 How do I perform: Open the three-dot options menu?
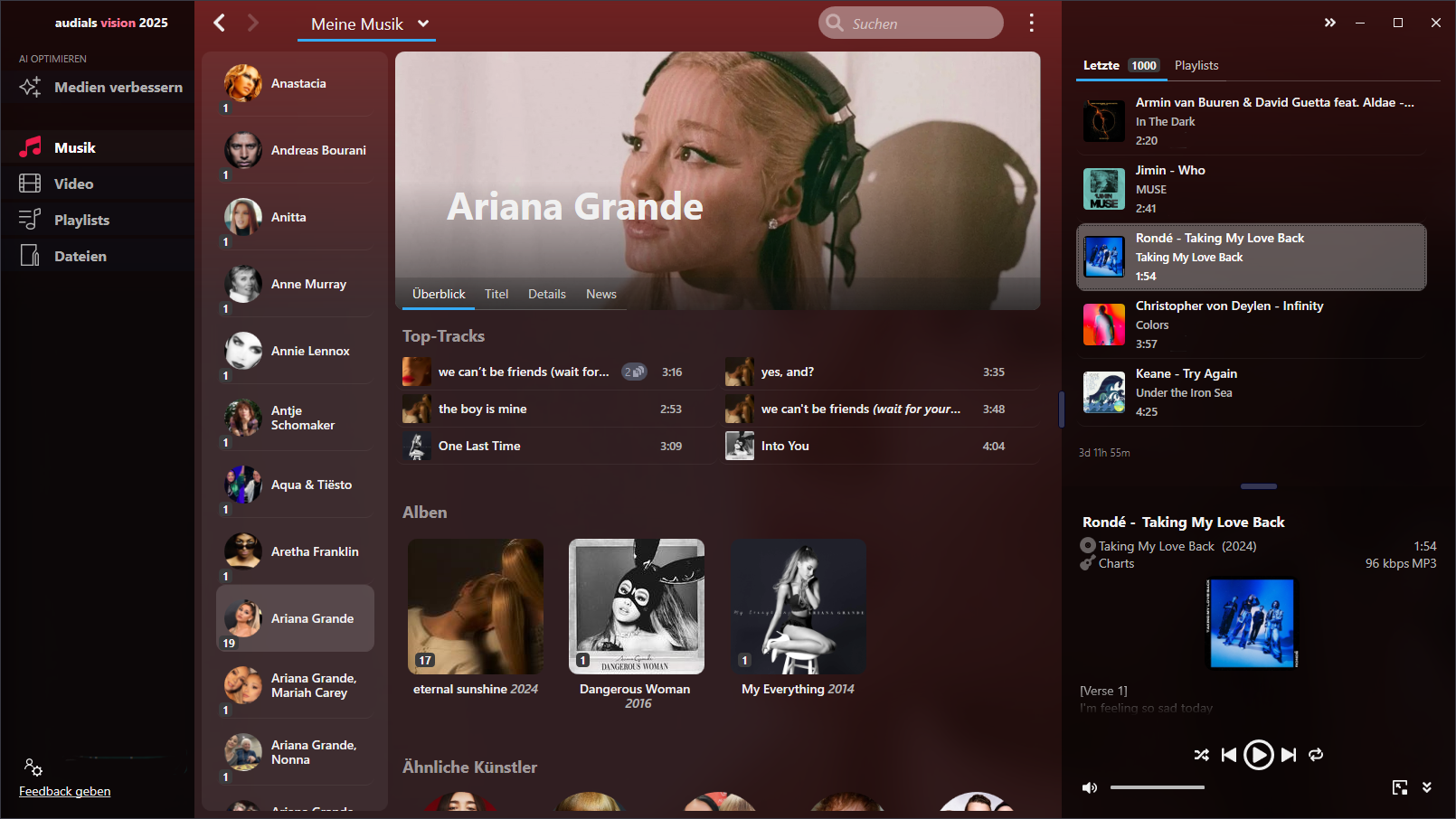(x=1031, y=24)
